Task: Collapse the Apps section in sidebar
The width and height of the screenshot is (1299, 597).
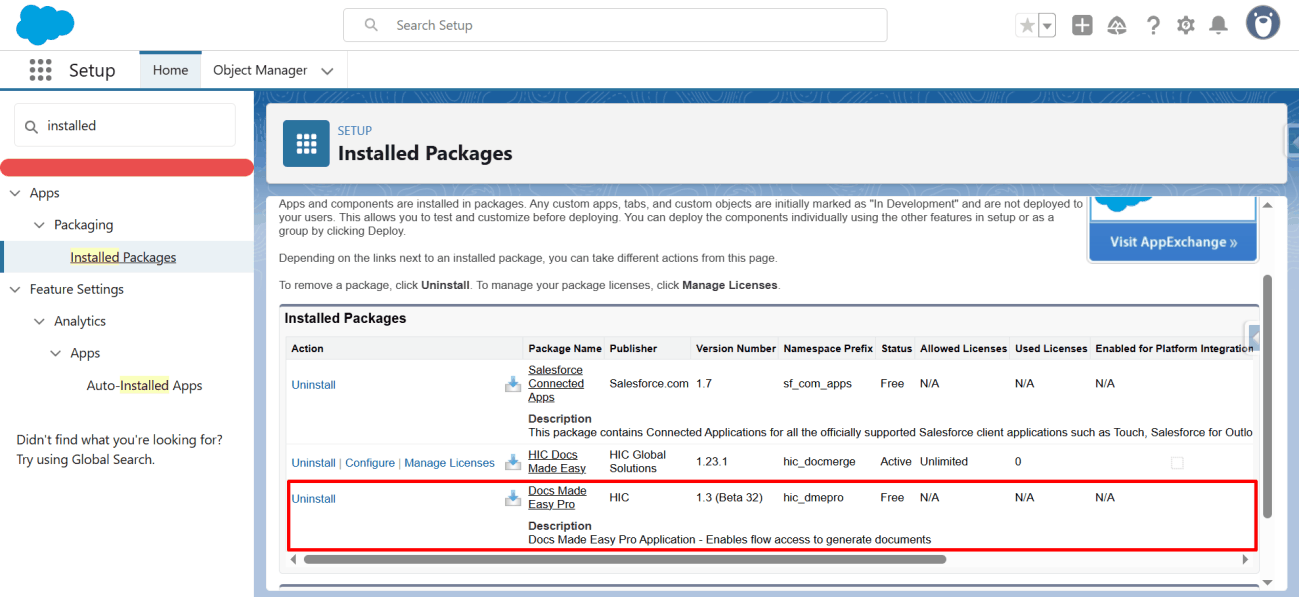Action: 15,193
